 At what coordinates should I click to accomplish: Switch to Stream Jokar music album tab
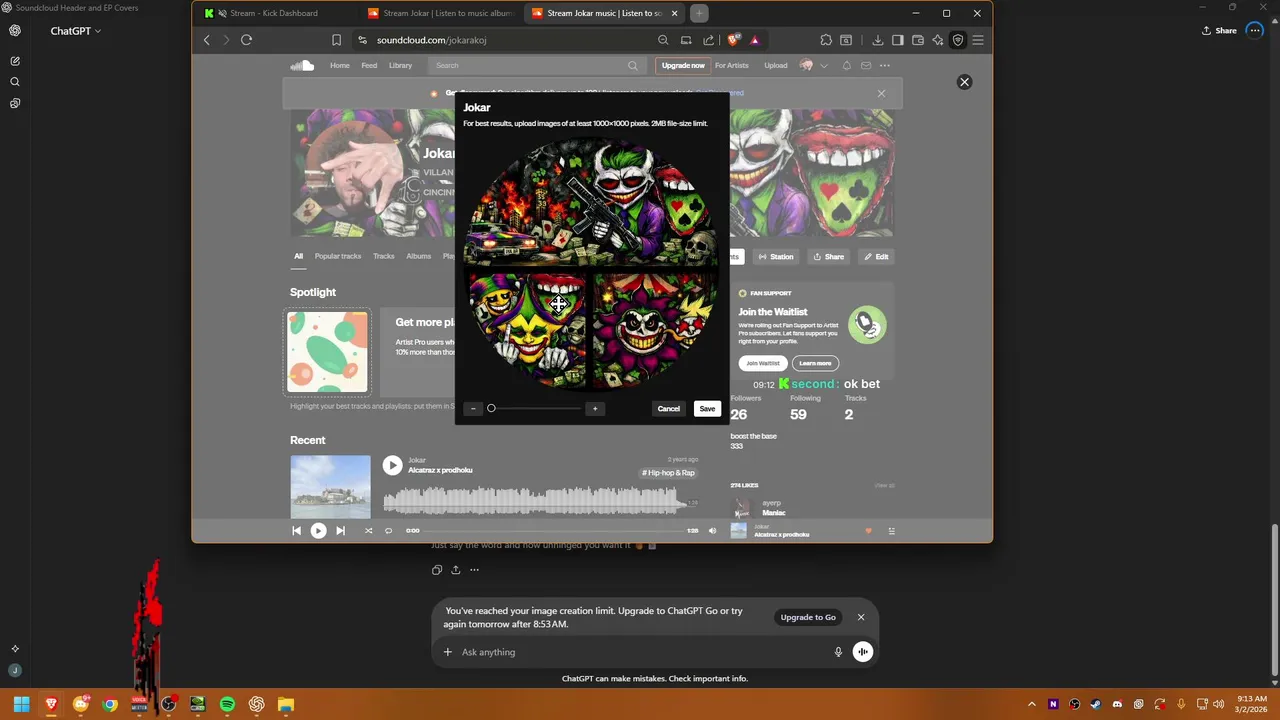pyautogui.click(x=439, y=13)
